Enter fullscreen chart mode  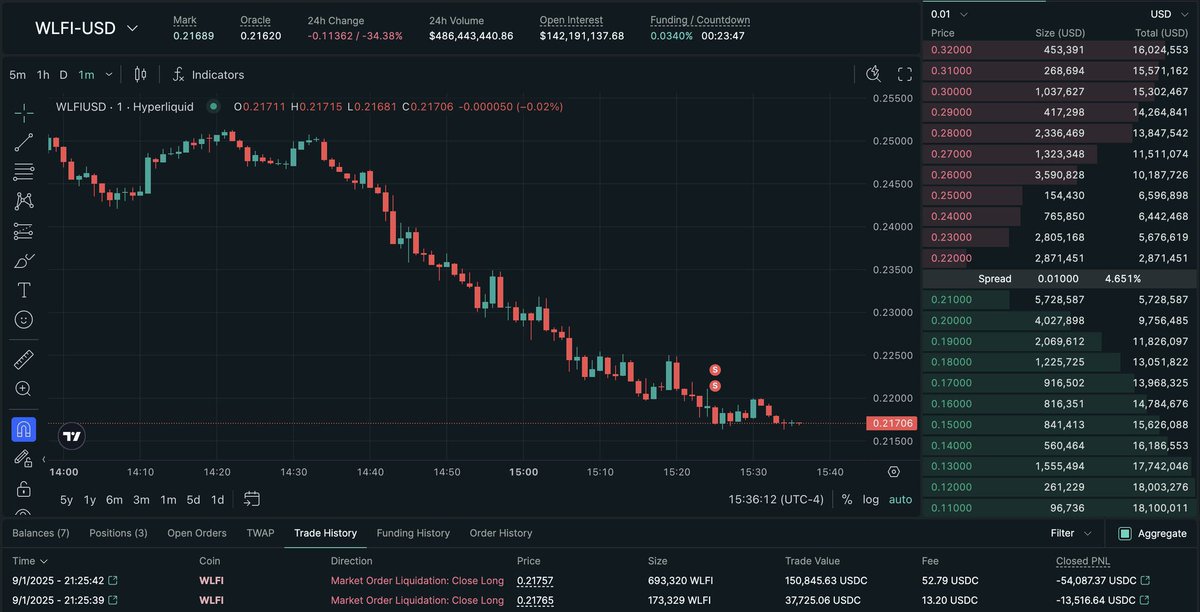click(x=905, y=74)
